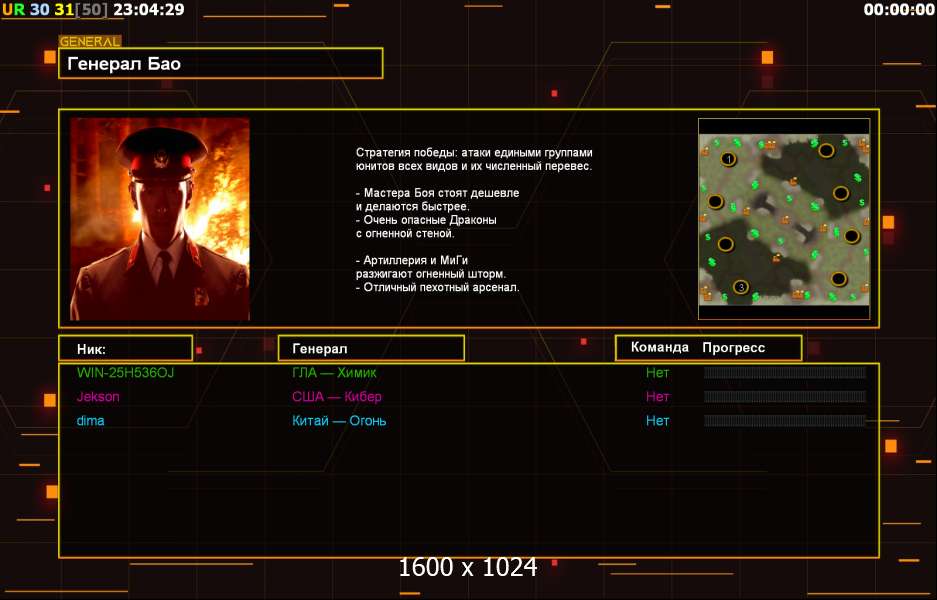Select player 'WIN-25H536OJ' in the list
The image size is (937, 600).
click(x=125, y=373)
